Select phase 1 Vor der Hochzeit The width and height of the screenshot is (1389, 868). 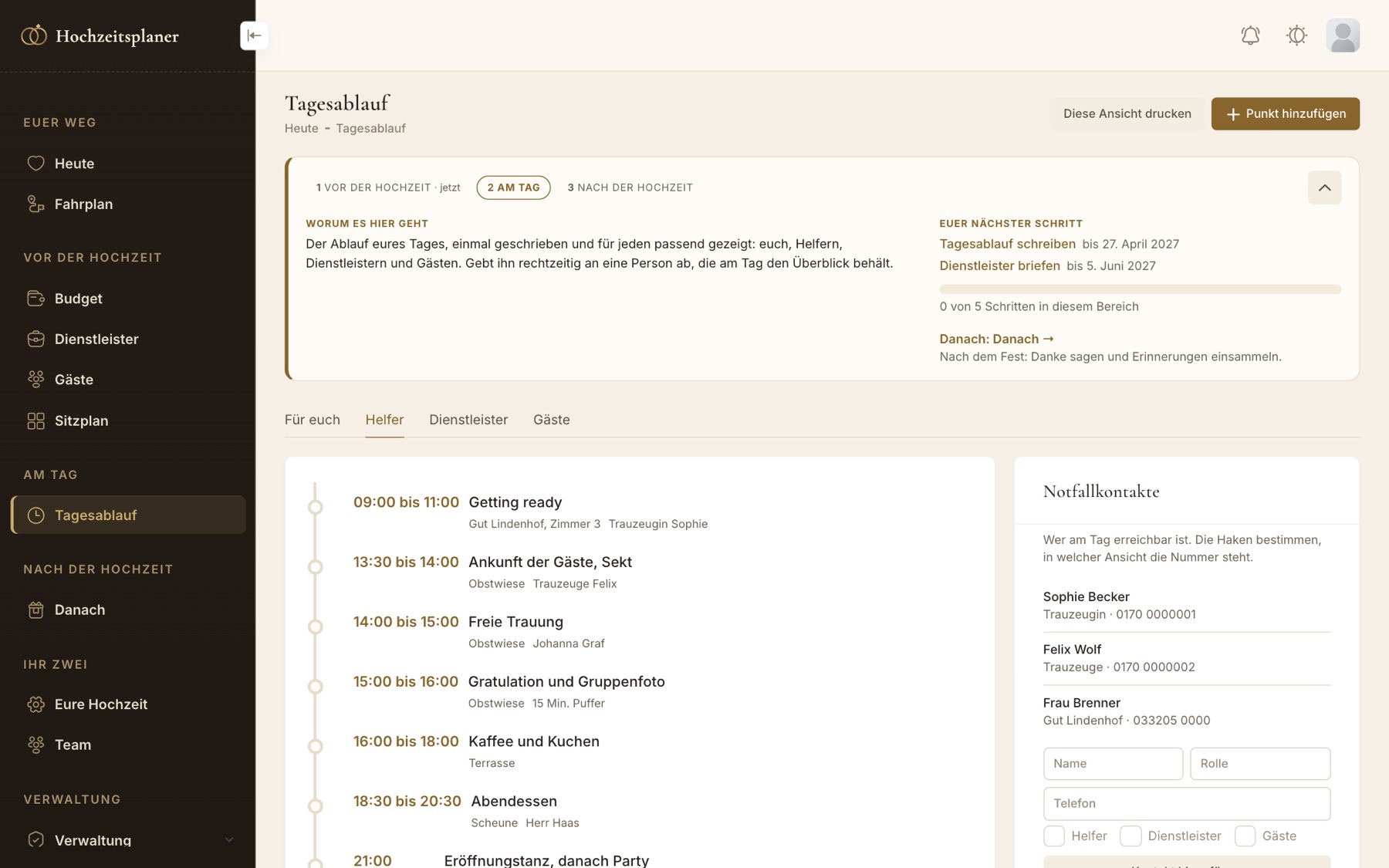coord(388,187)
